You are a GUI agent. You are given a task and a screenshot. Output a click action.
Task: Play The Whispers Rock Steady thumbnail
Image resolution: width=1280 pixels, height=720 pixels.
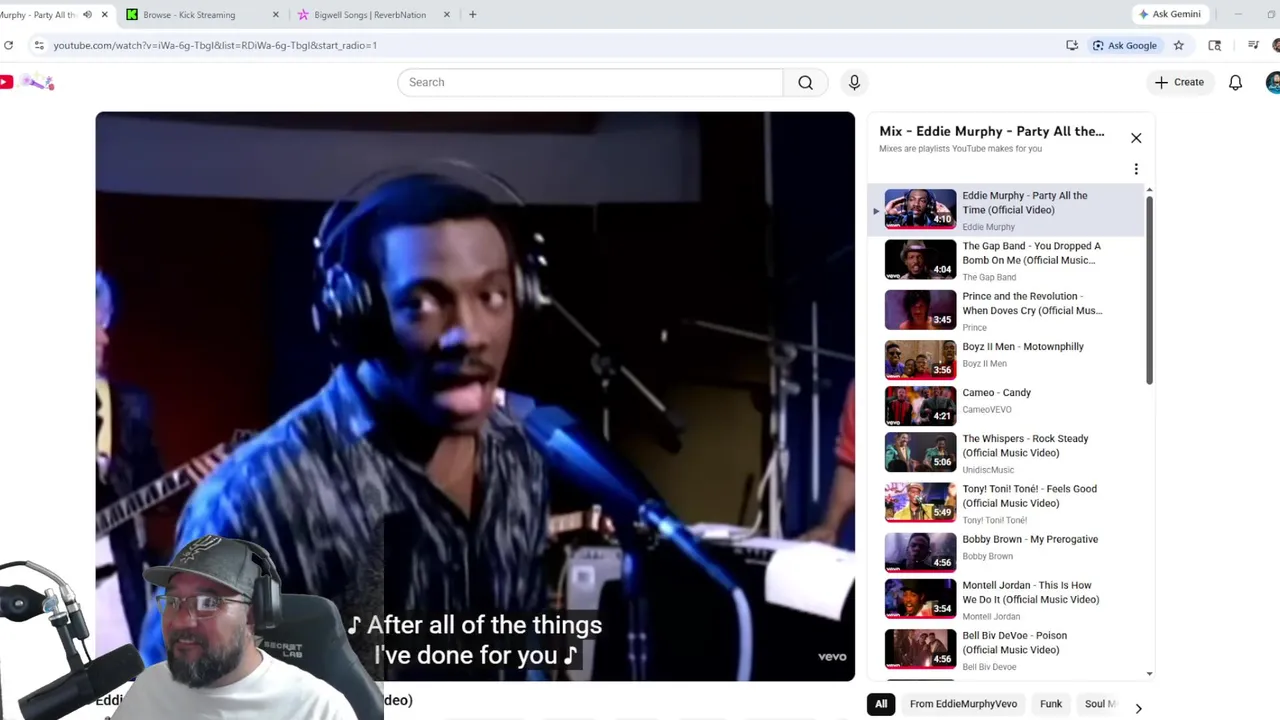pyautogui.click(x=920, y=452)
